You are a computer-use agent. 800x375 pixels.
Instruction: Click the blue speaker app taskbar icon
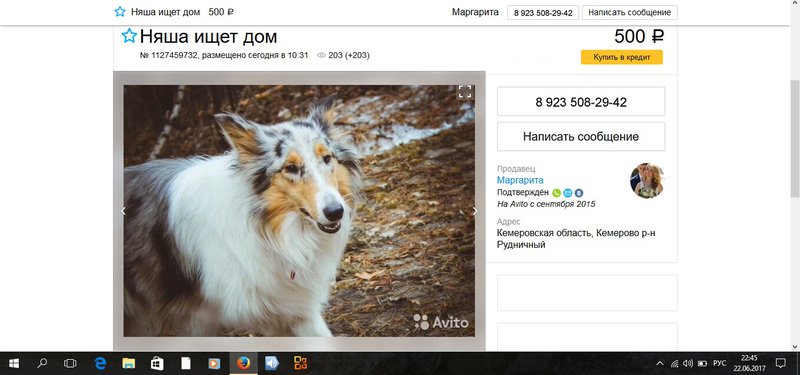pyautogui.click(x=272, y=363)
